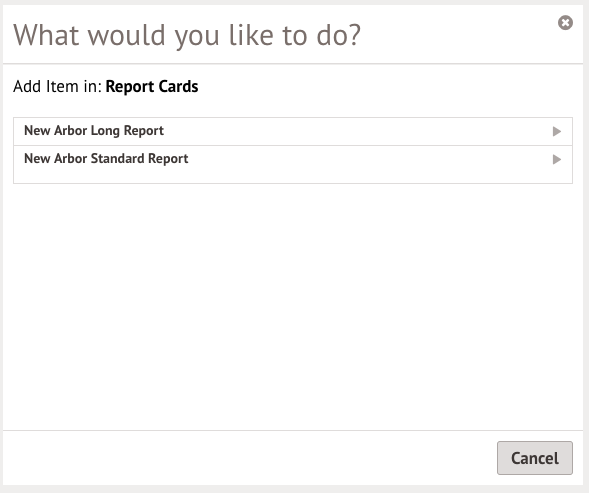589x493 pixels.
Task: Close the dialog with the X icon
Action: [x=565, y=23]
